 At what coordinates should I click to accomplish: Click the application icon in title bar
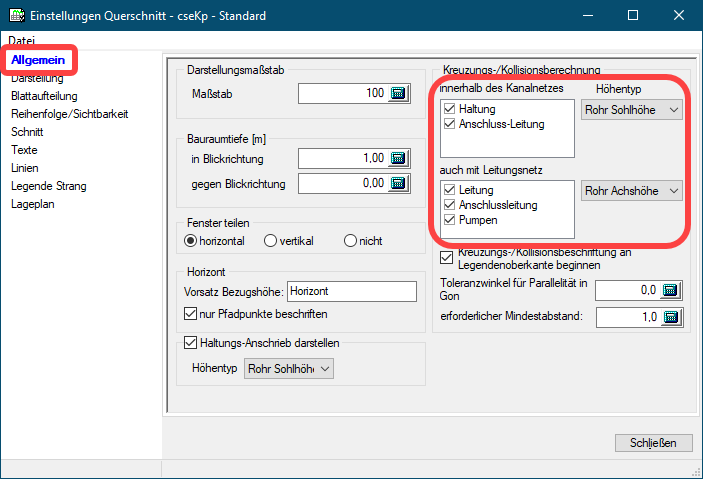(17, 16)
